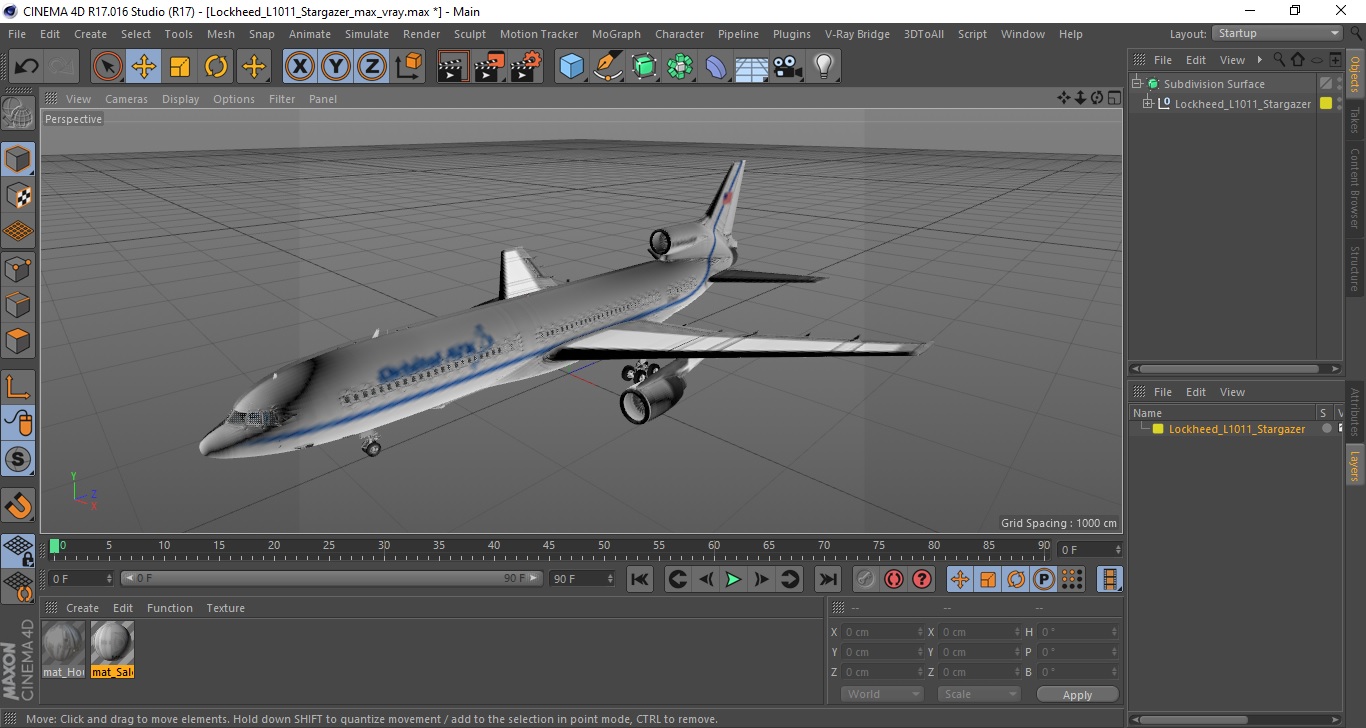Screen dimensions: 1366x728
Task: Activate the Scale tool
Action: (x=180, y=67)
